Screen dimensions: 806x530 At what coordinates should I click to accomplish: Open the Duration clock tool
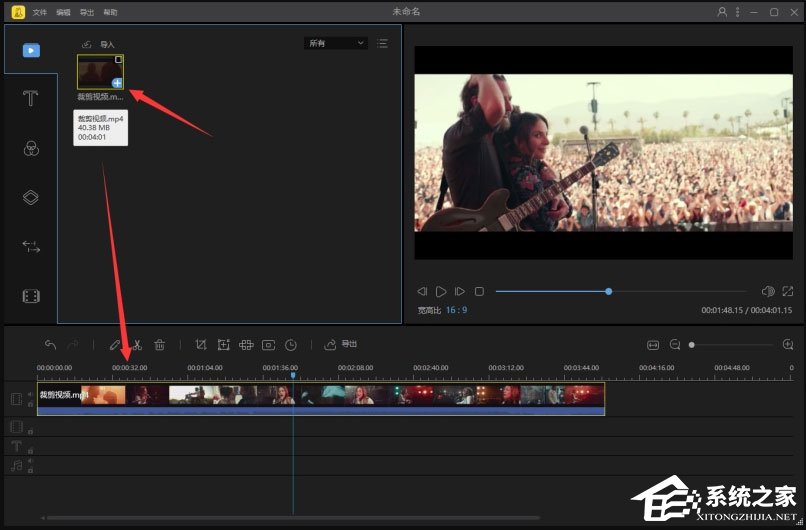click(291, 345)
